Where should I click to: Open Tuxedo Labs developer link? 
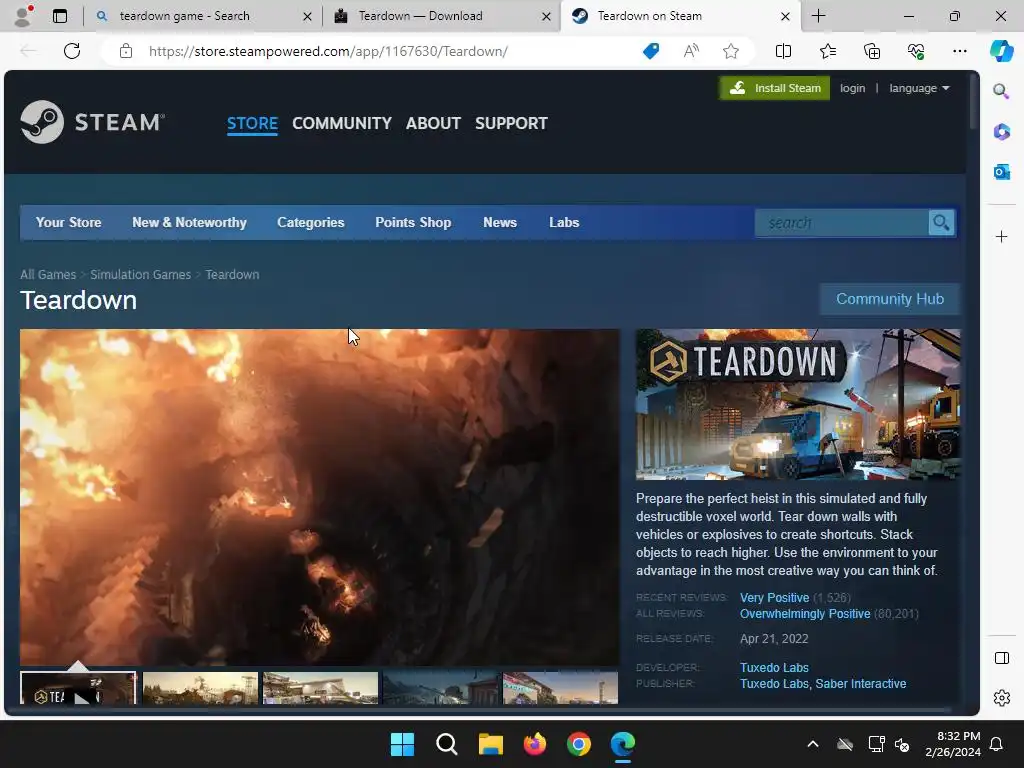pos(774,667)
